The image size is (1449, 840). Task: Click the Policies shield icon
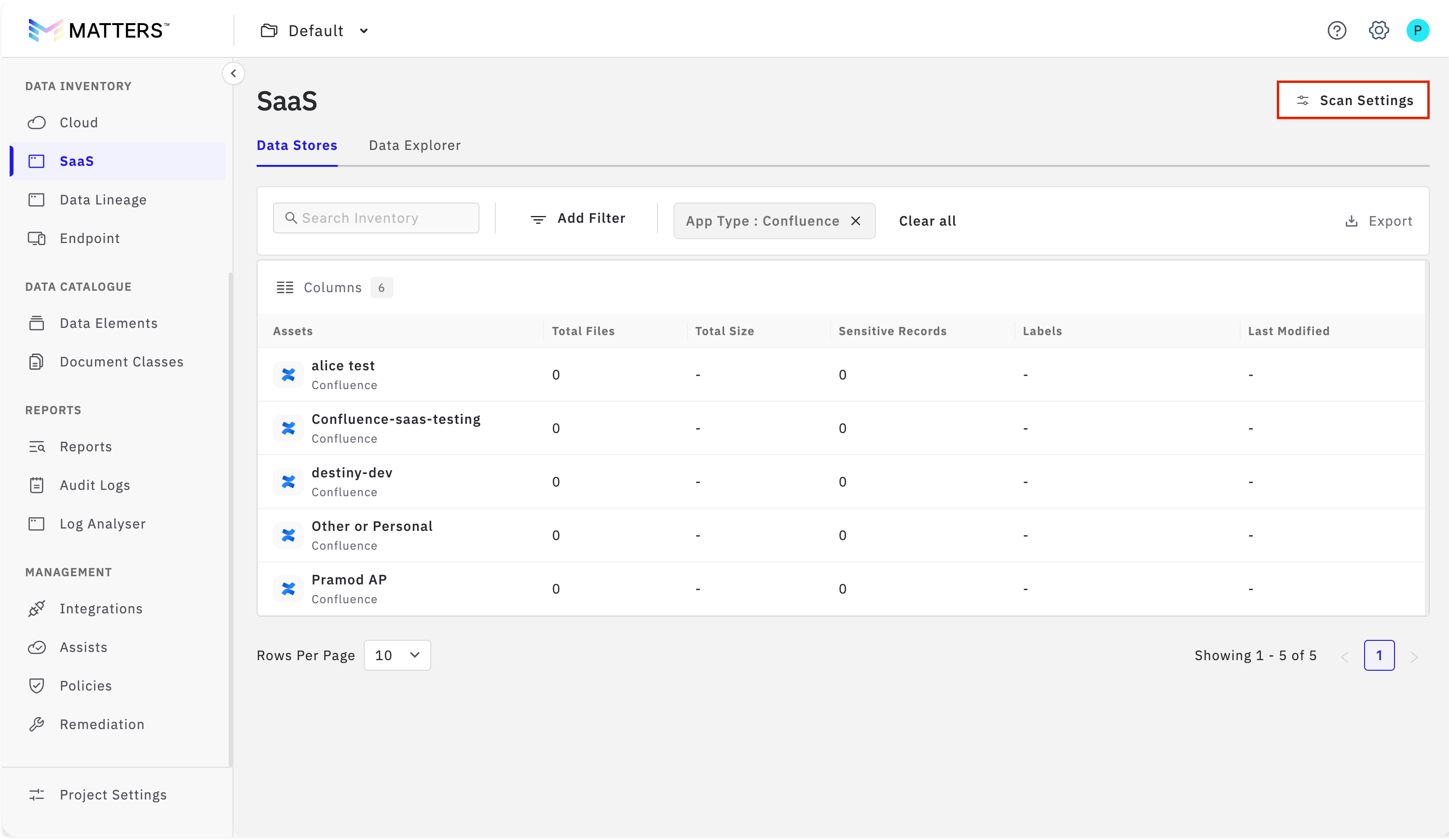(37, 685)
